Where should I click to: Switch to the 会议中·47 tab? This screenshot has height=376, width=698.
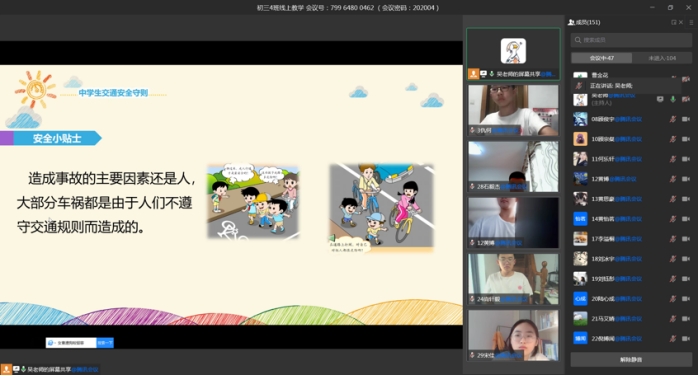click(601, 58)
